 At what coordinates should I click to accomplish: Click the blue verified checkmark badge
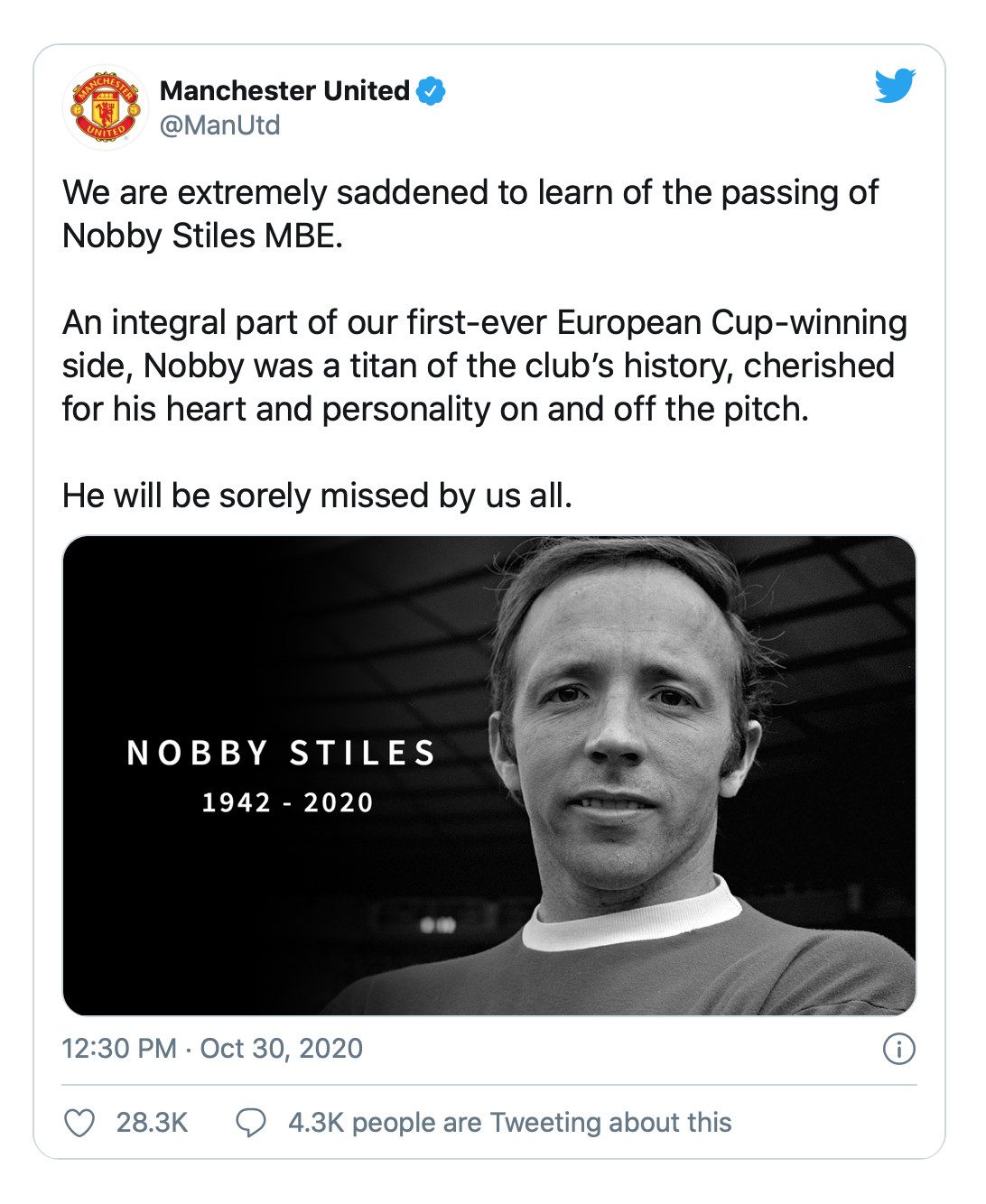431,90
